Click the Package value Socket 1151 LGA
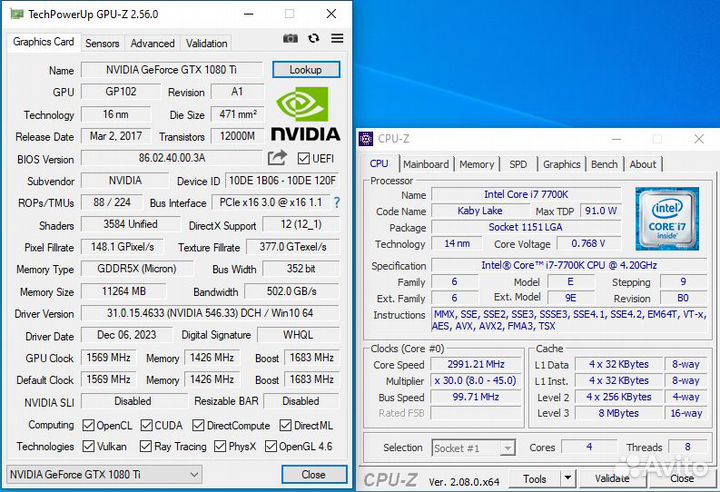Viewport: 720px width, 492px height. pos(526,227)
